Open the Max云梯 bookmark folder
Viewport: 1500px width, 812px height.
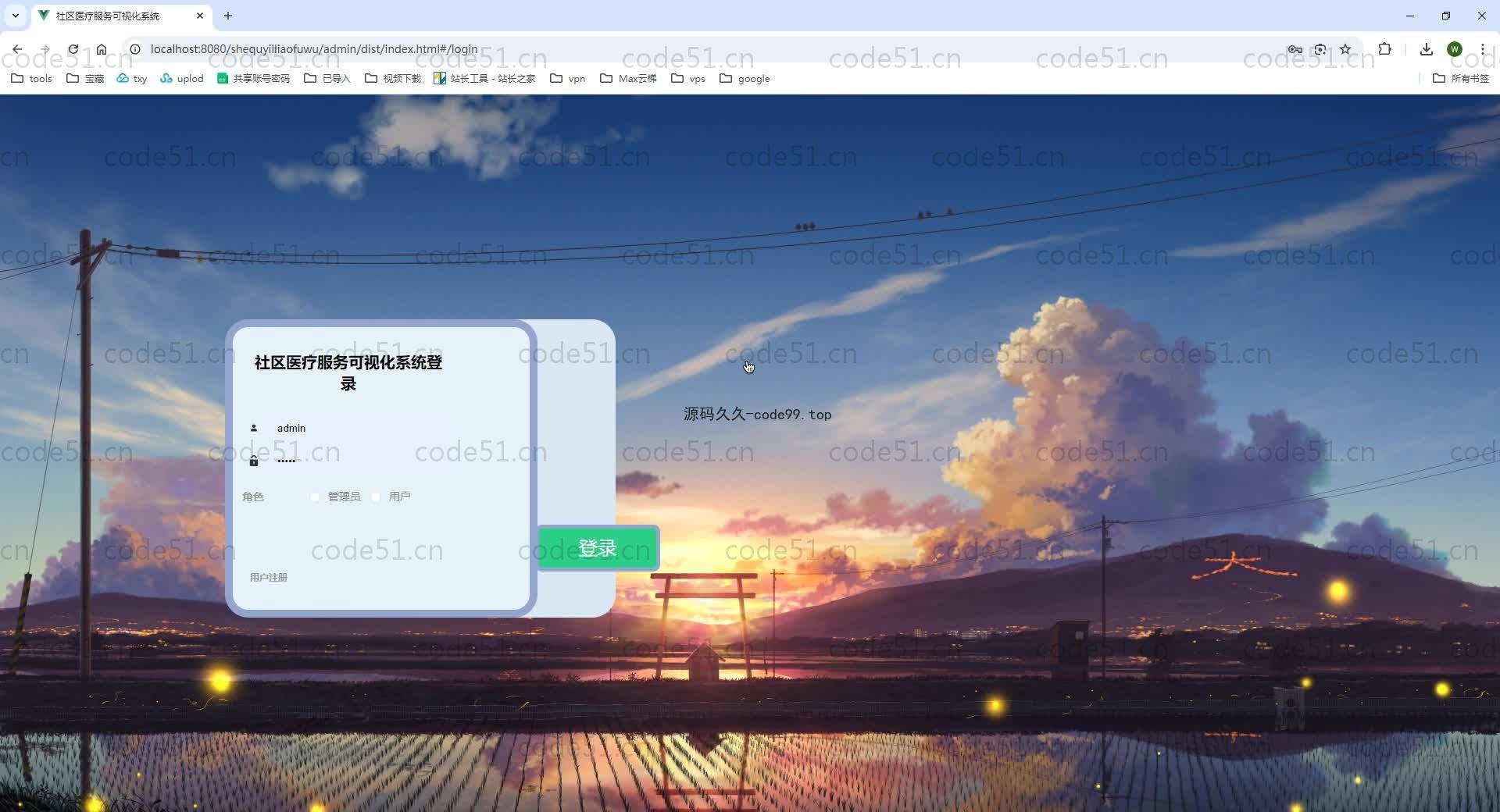pos(628,78)
